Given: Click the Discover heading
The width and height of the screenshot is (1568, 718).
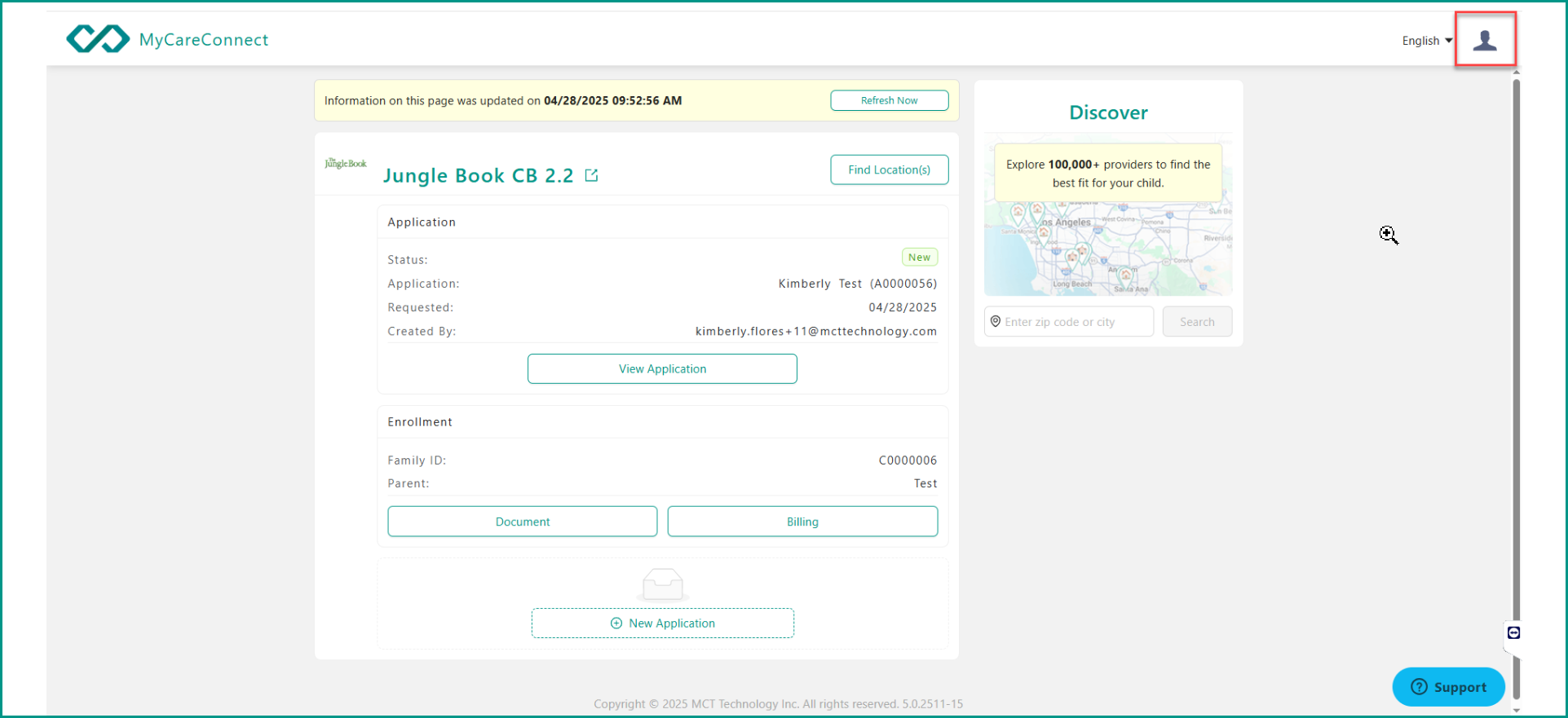Looking at the screenshot, I should 1108,112.
